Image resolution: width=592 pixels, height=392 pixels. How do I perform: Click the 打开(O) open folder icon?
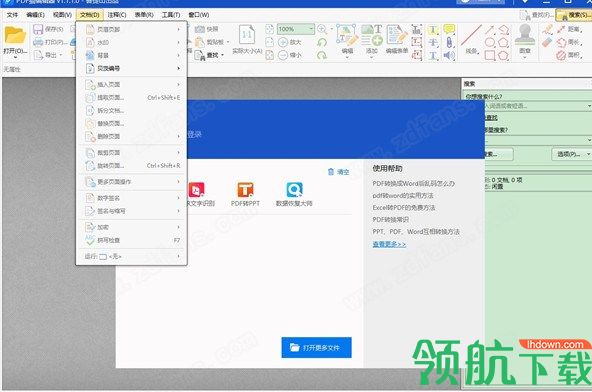15,35
